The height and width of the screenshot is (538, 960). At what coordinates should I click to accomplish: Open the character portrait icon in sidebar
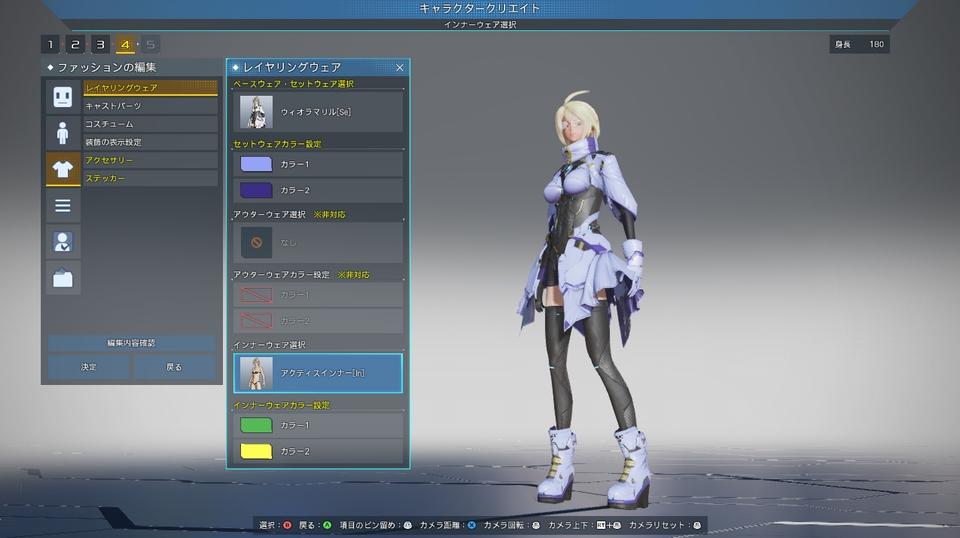click(63, 241)
